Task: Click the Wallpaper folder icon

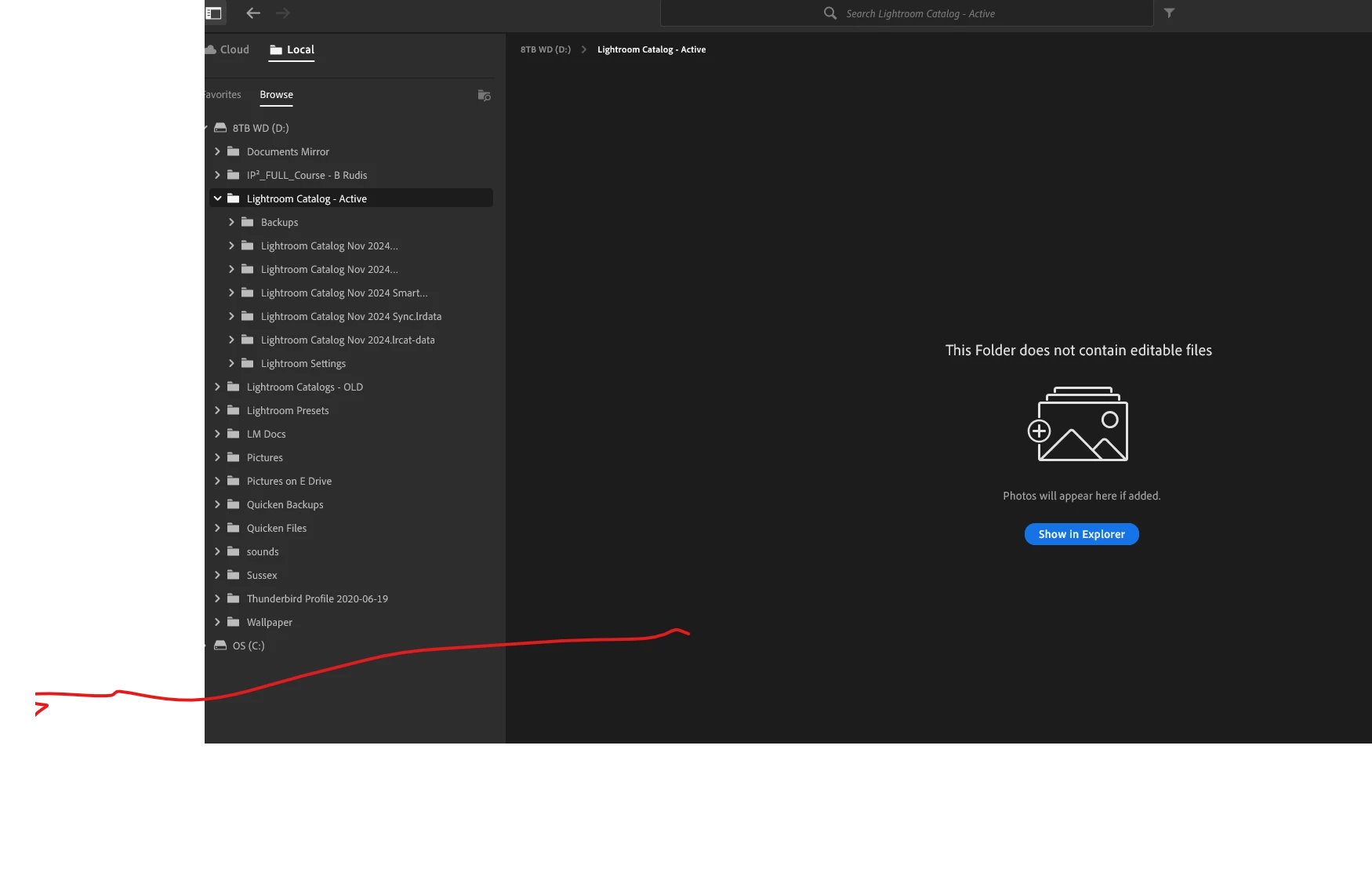Action: pyautogui.click(x=233, y=622)
